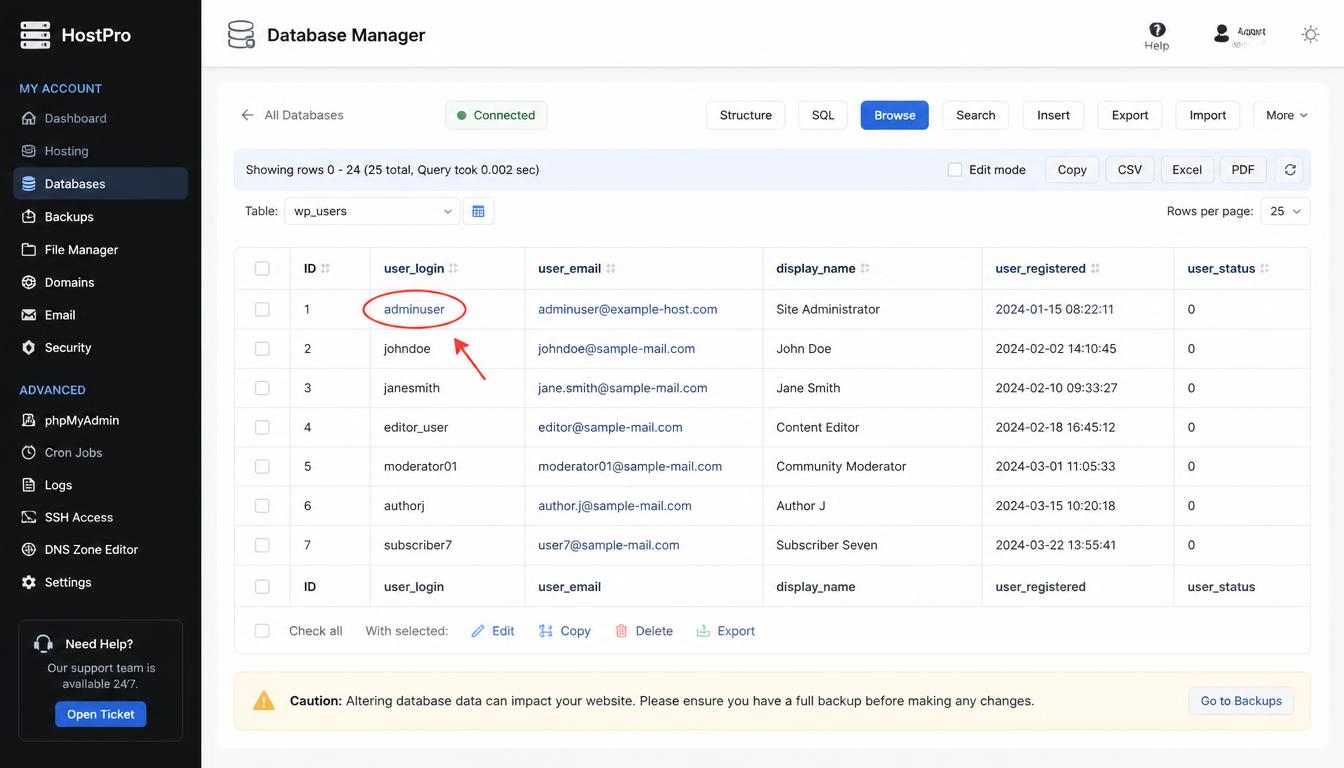The image size is (1344, 768).
Task: Open the Insert tab
Action: (1054, 115)
